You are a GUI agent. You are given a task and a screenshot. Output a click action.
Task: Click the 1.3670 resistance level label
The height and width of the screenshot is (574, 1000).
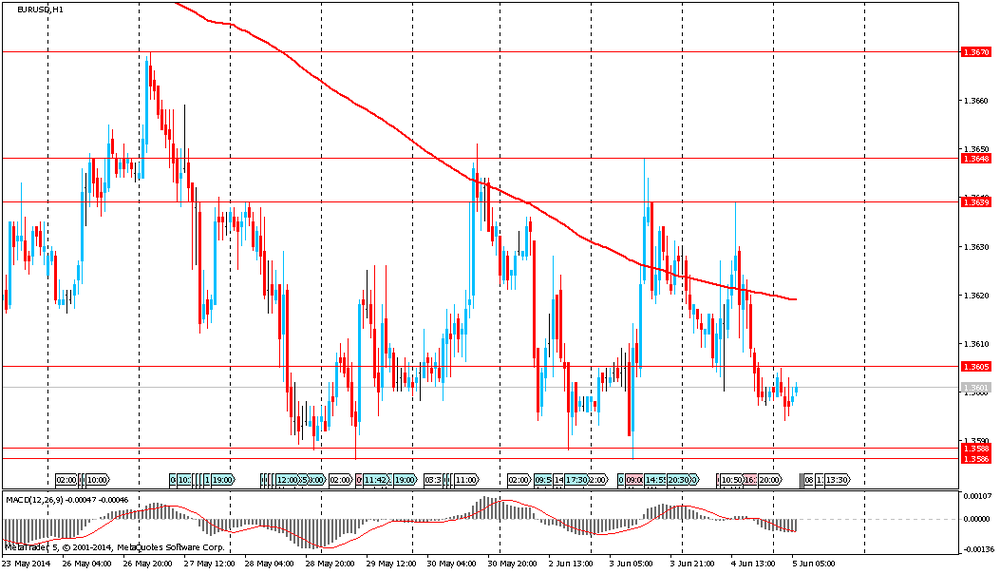coord(975,51)
